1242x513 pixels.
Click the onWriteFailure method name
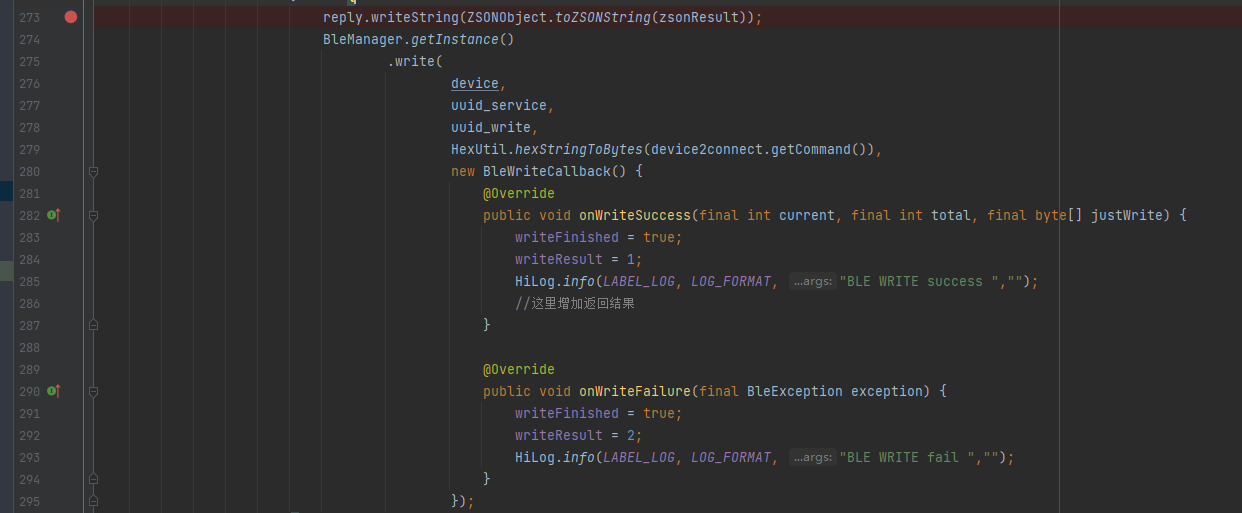click(635, 391)
